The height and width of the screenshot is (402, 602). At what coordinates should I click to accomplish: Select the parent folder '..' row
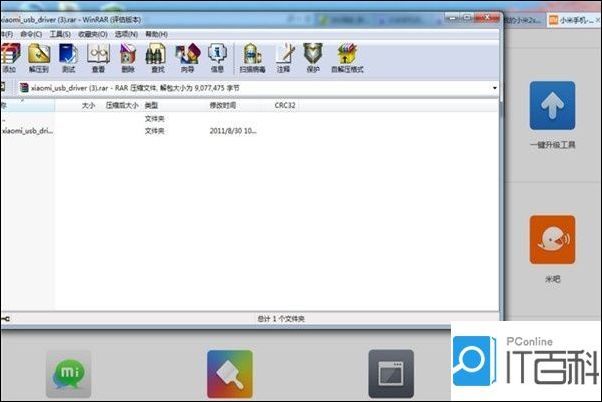3,119
